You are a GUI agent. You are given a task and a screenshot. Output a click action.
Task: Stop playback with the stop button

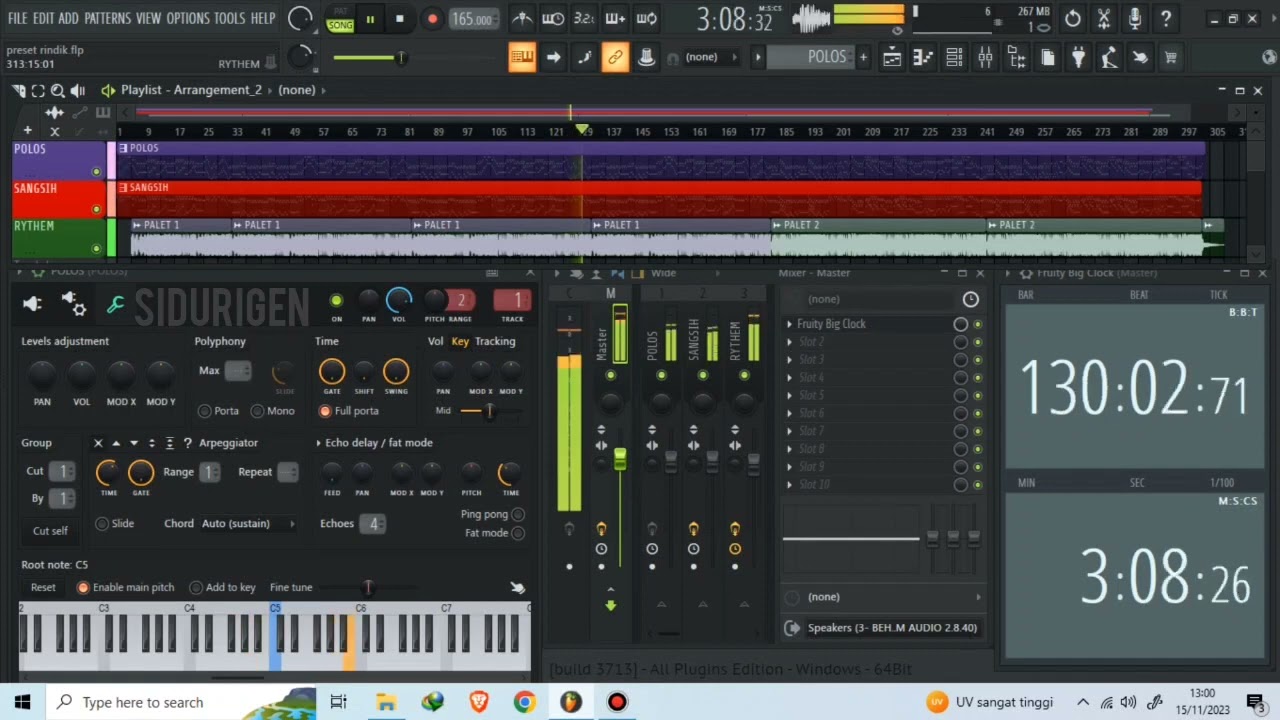point(400,19)
